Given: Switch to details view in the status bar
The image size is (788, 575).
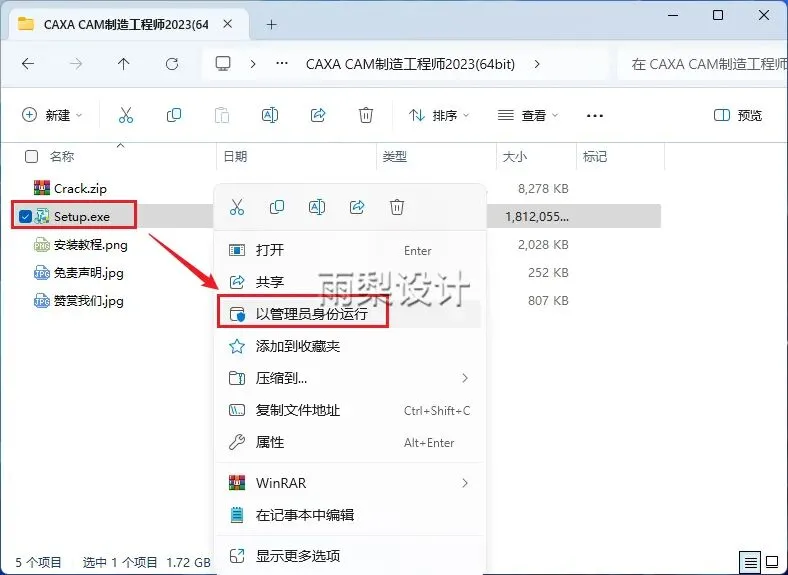Looking at the screenshot, I should tap(750, 562).
